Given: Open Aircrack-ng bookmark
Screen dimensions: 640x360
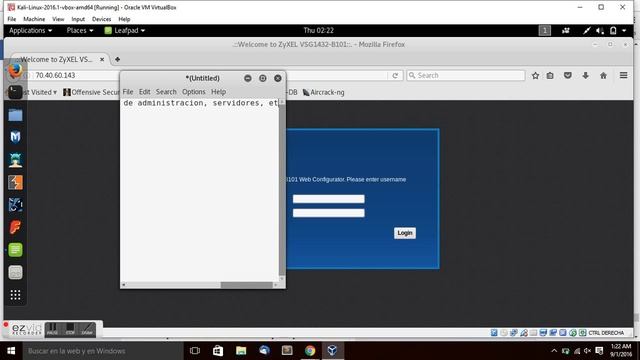Looking at the screenshot, I should pyautogui.click(x=324, y=92).
